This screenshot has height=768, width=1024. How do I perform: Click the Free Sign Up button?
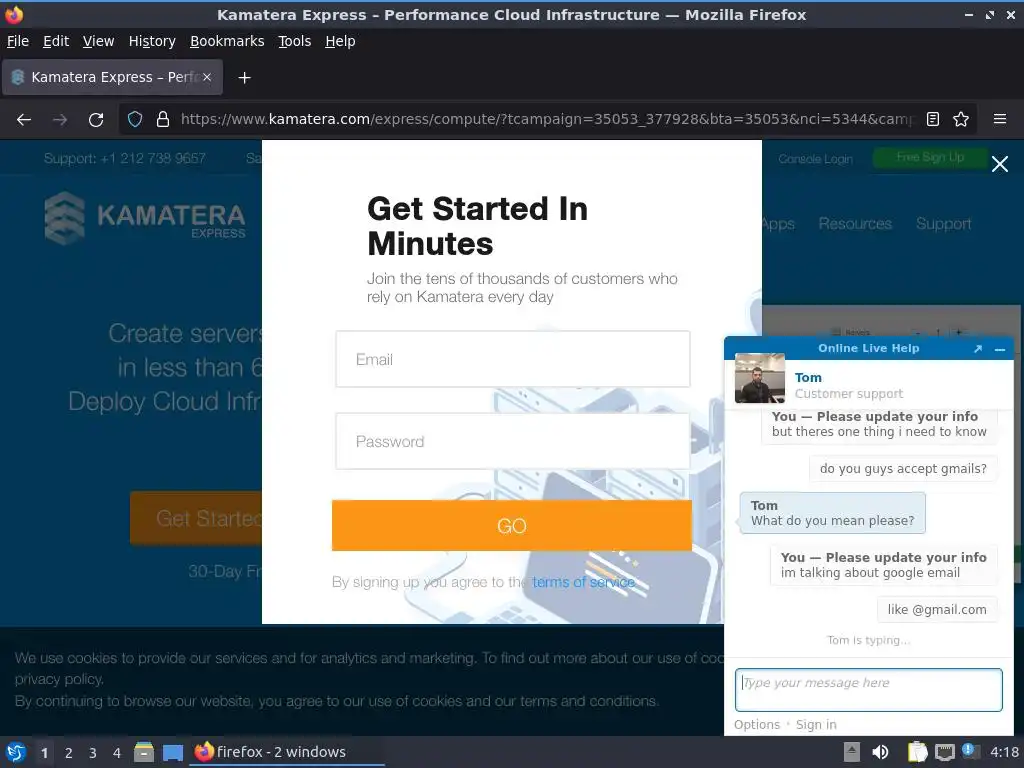[x=930, y=157]
